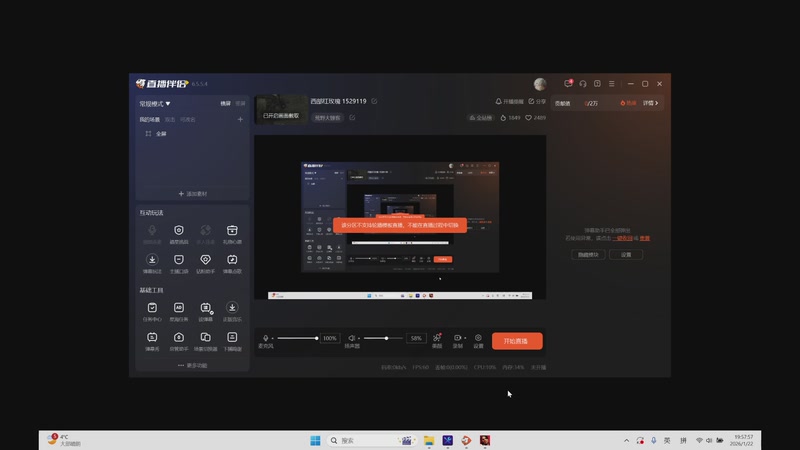The width and height of the screenshot is (800, 450).
Task: Click the 查看 link in danmaku panel
Action: tap(644, 238)
